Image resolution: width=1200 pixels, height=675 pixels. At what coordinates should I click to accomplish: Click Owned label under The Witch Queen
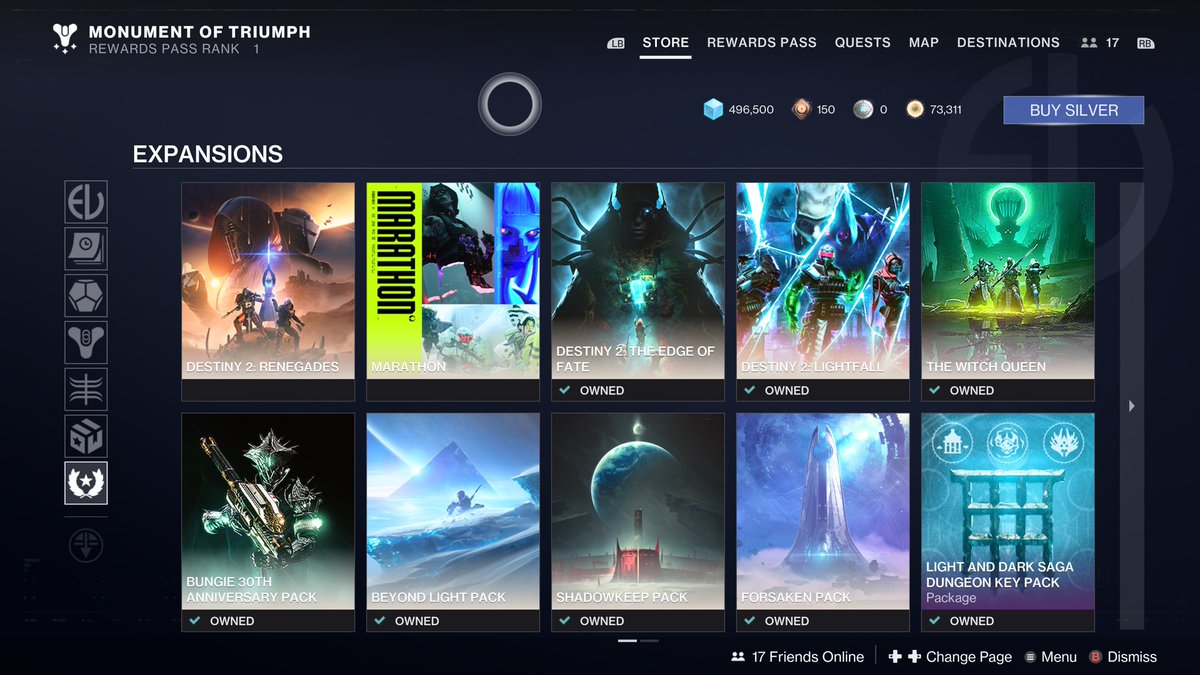[972, 390]
